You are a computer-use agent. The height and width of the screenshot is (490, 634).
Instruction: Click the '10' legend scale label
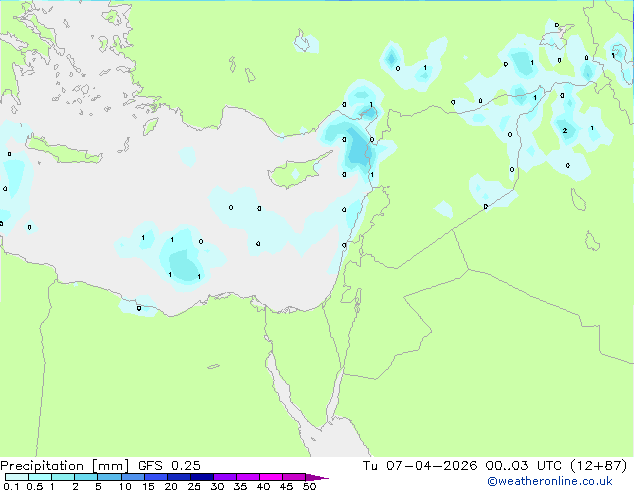[x=125, y=486]
